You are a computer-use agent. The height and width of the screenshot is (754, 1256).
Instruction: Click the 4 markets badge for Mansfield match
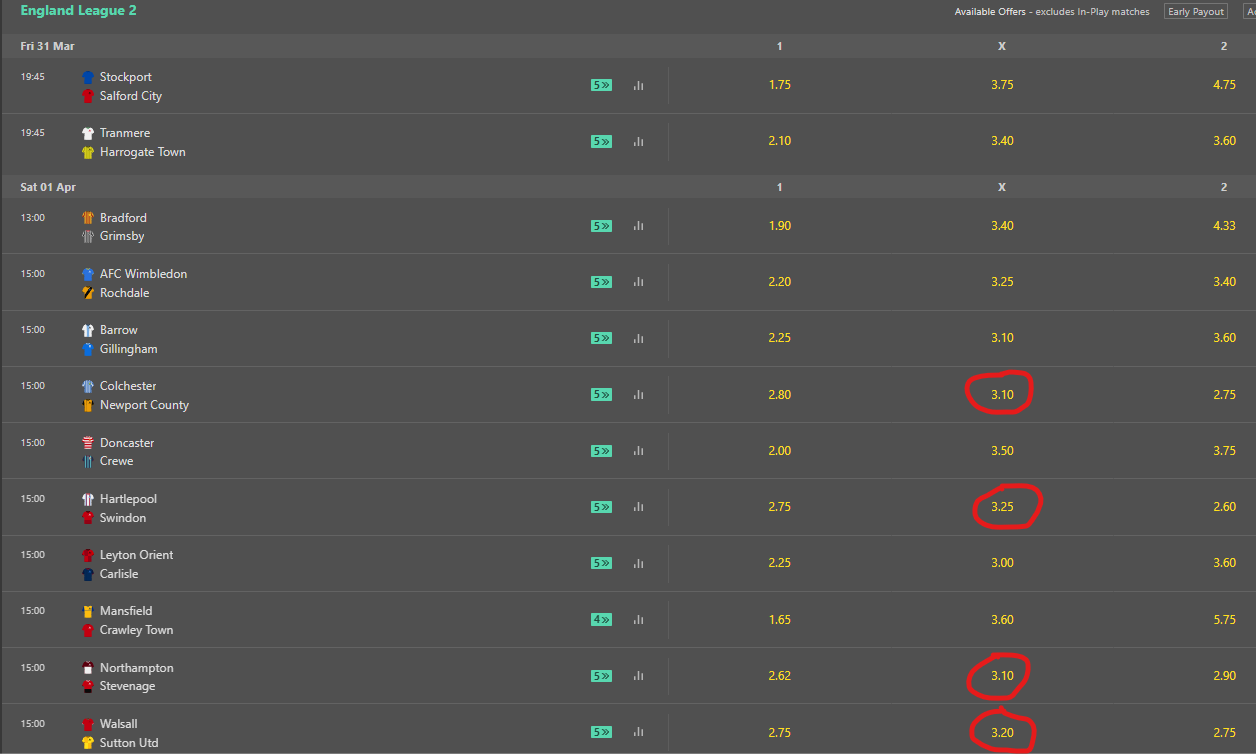[x=601, y=619]
